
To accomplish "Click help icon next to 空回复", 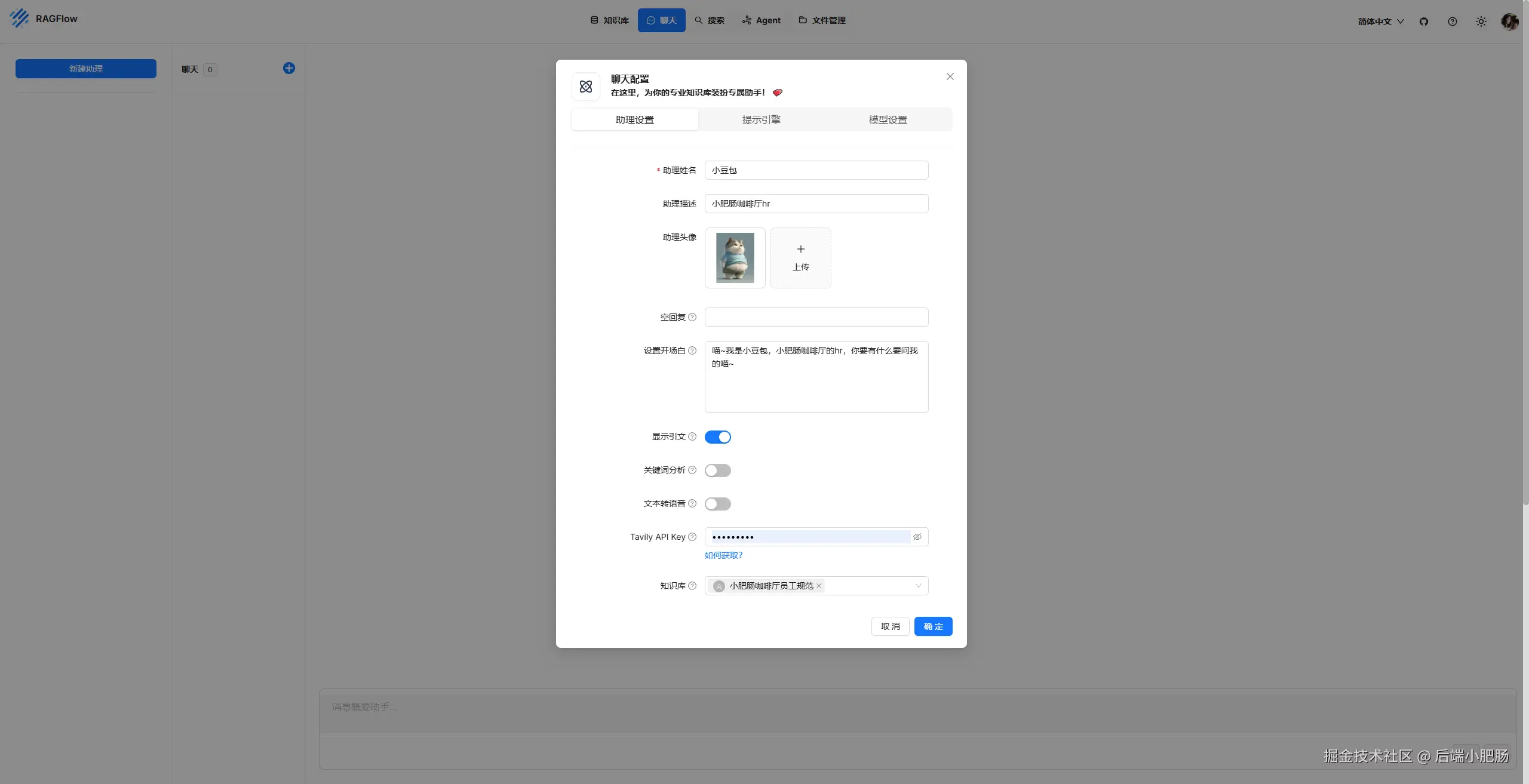I will coord(692,317).
